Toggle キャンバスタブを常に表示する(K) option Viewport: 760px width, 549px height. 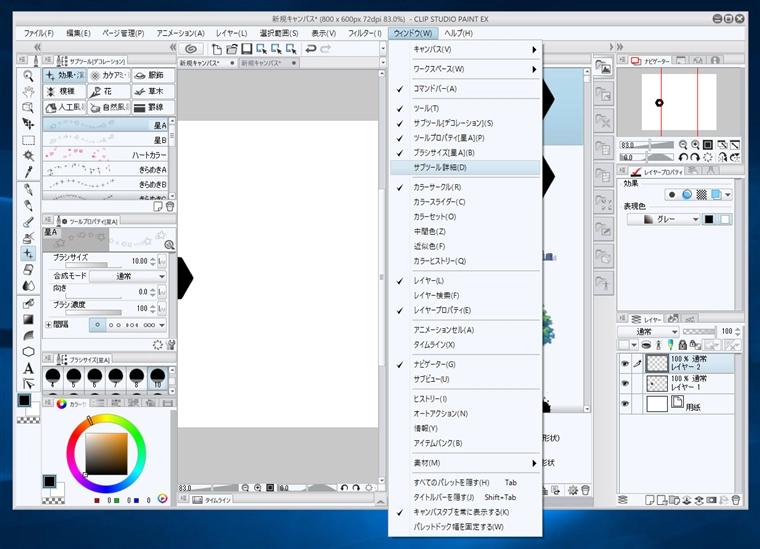[x=465, y=512]
